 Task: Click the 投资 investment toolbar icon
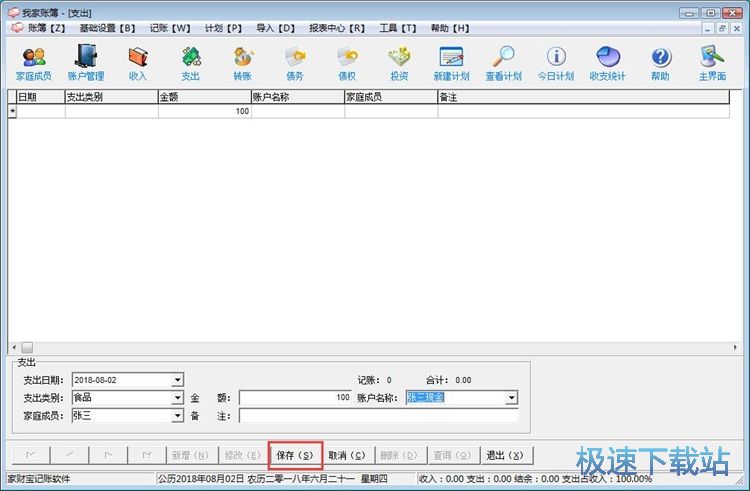point(399,62)
